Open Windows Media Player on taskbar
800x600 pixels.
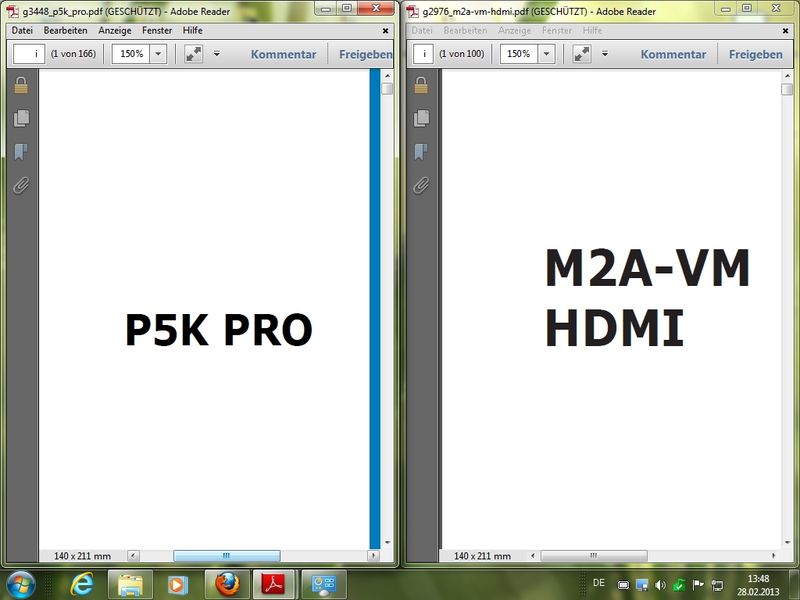pyautogui.click(x=178, y=585)
